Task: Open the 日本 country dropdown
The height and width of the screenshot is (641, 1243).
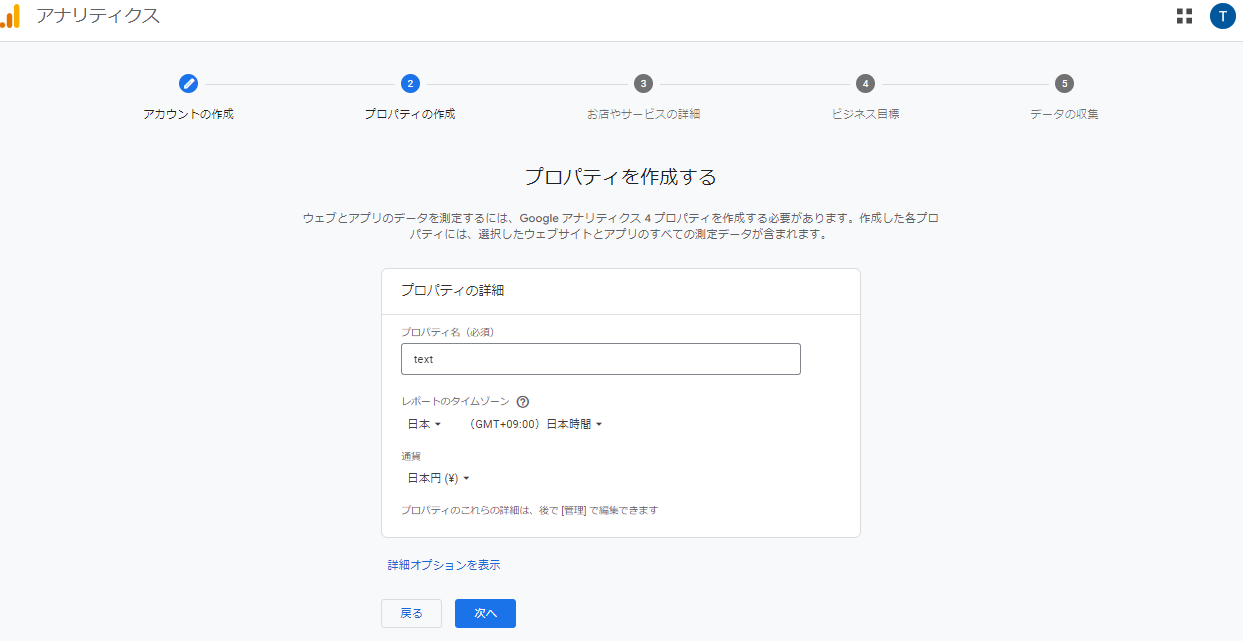Action: click(424, 424)
